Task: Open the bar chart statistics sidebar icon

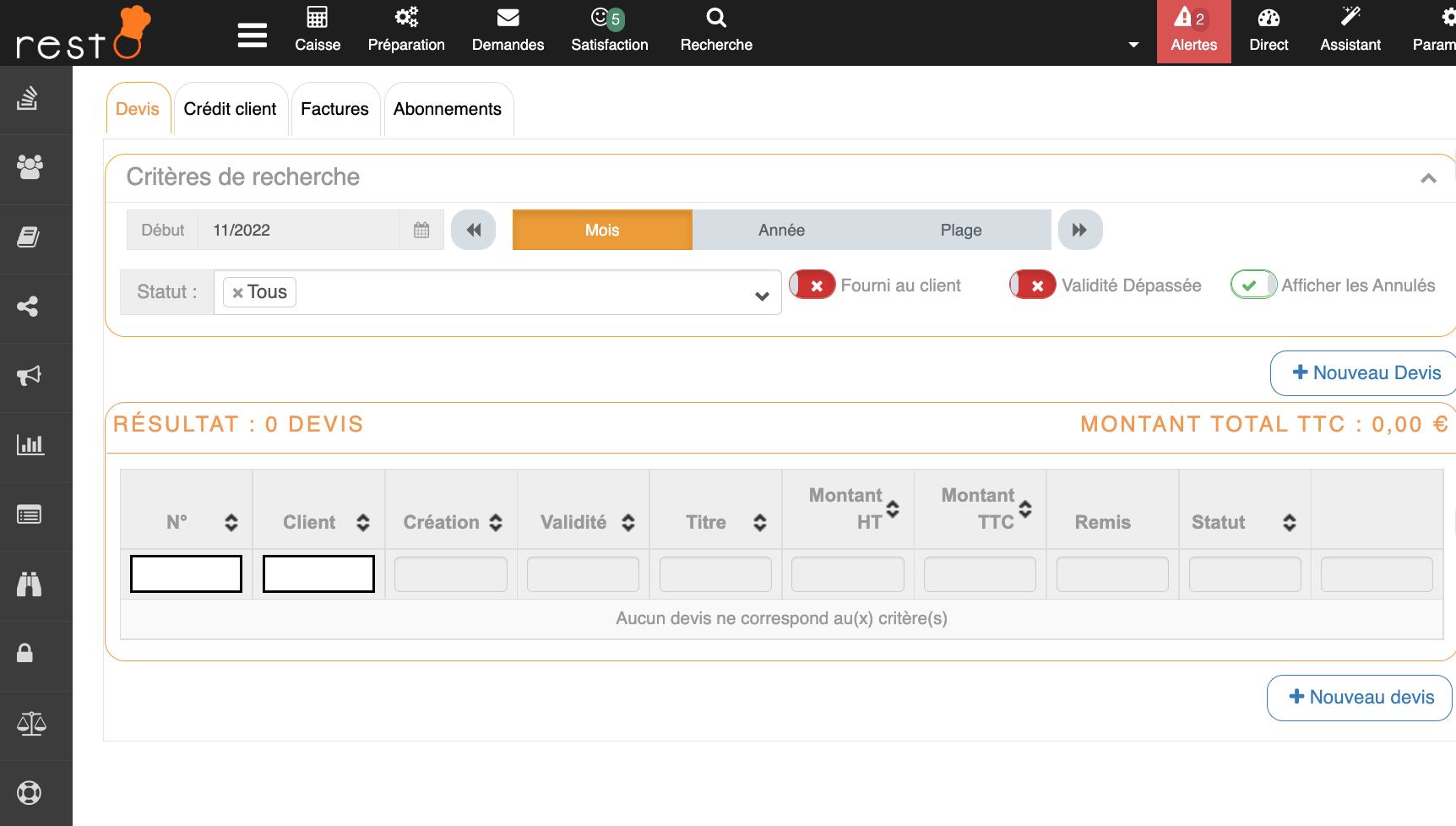Action: click(30, 445)
